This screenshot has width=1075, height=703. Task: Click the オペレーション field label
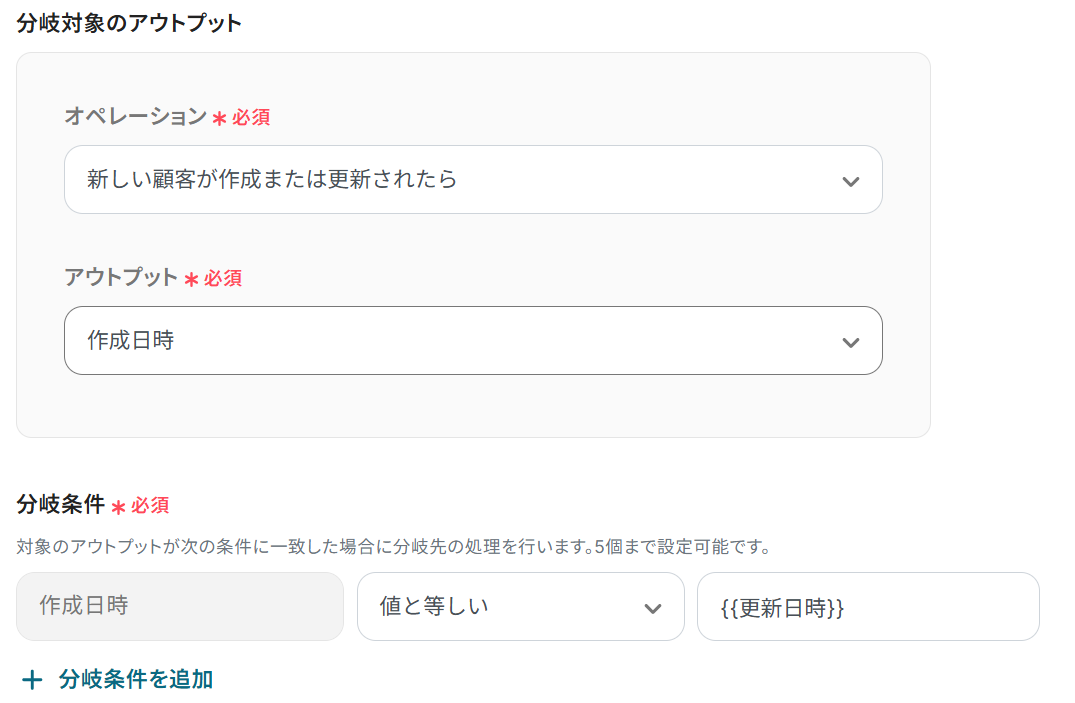(135, 117)
